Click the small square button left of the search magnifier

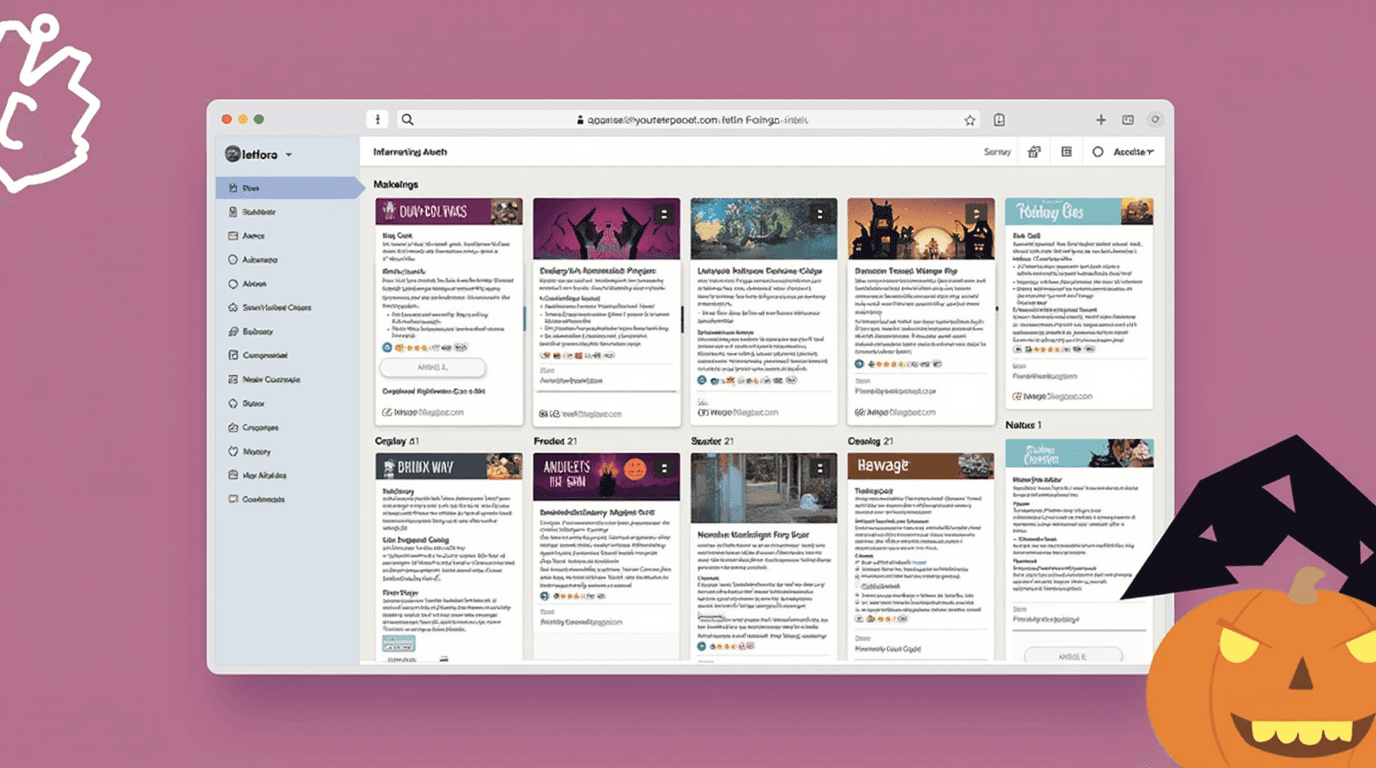pos(377,120)
